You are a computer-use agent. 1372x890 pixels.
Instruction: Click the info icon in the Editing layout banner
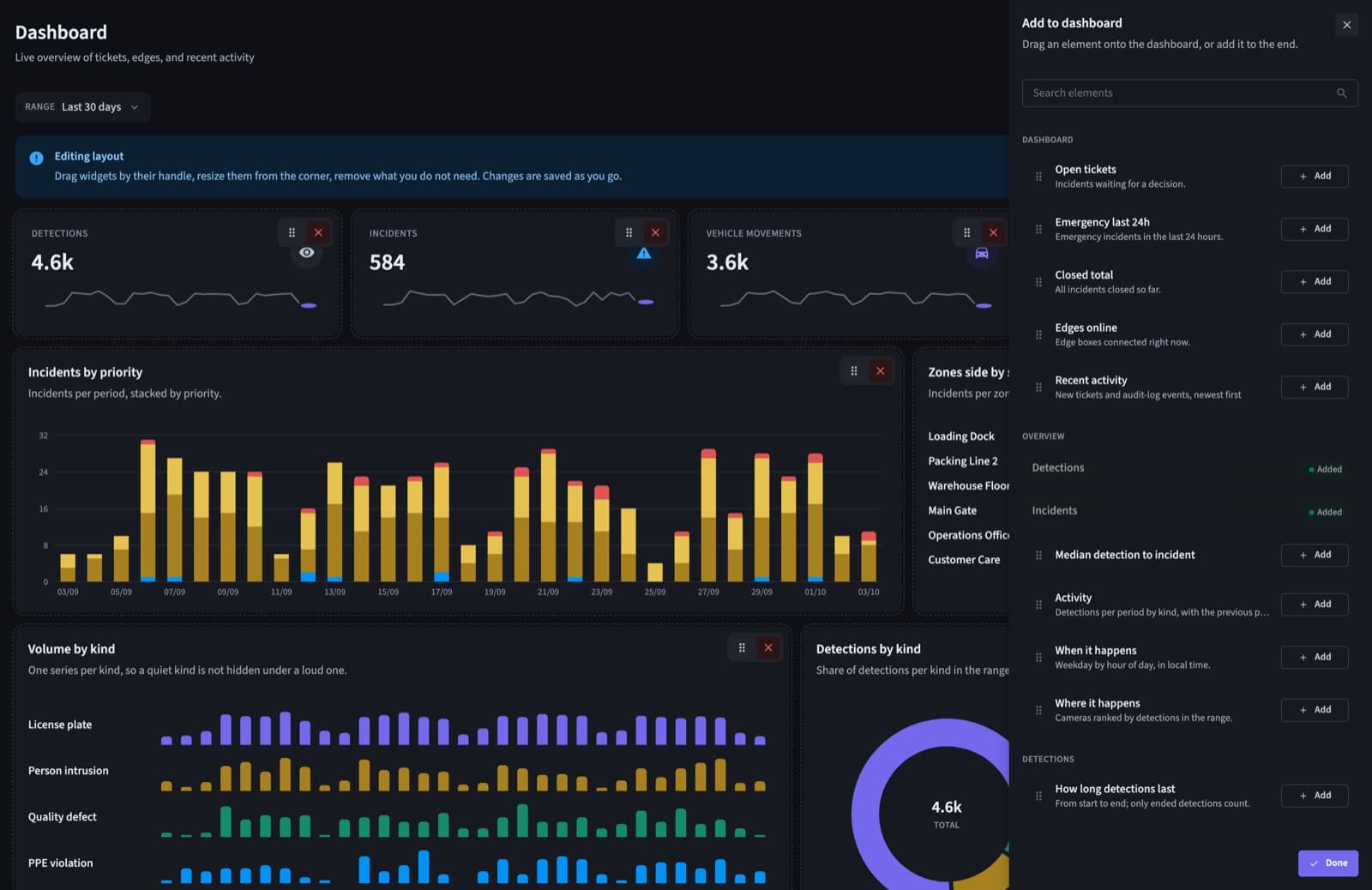coord(36,158)
